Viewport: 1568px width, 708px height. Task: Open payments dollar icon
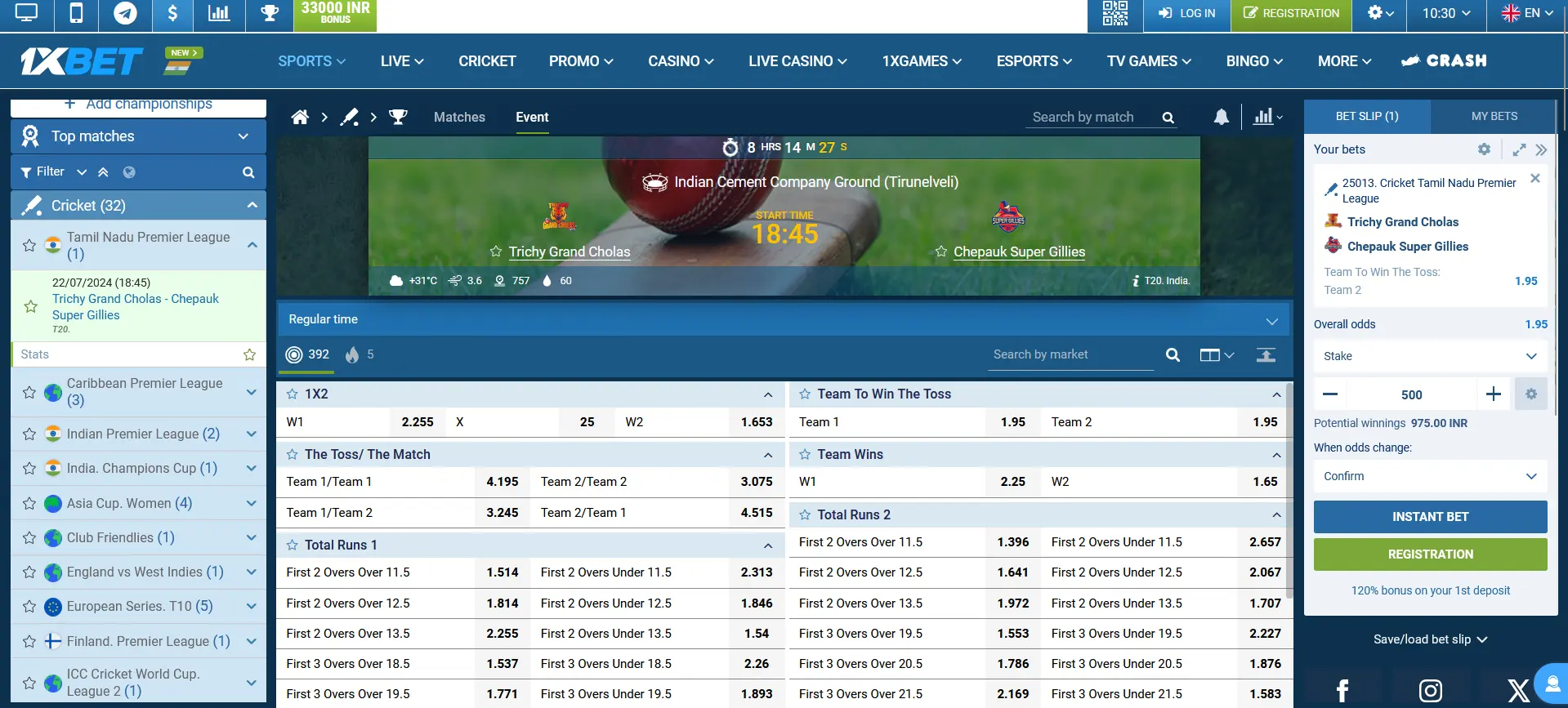pos(172,13)
